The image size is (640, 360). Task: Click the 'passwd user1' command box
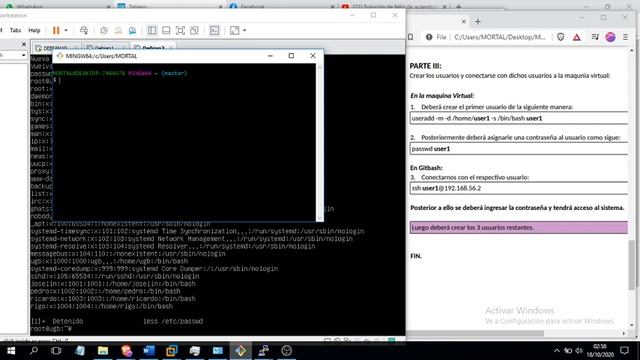519,149
